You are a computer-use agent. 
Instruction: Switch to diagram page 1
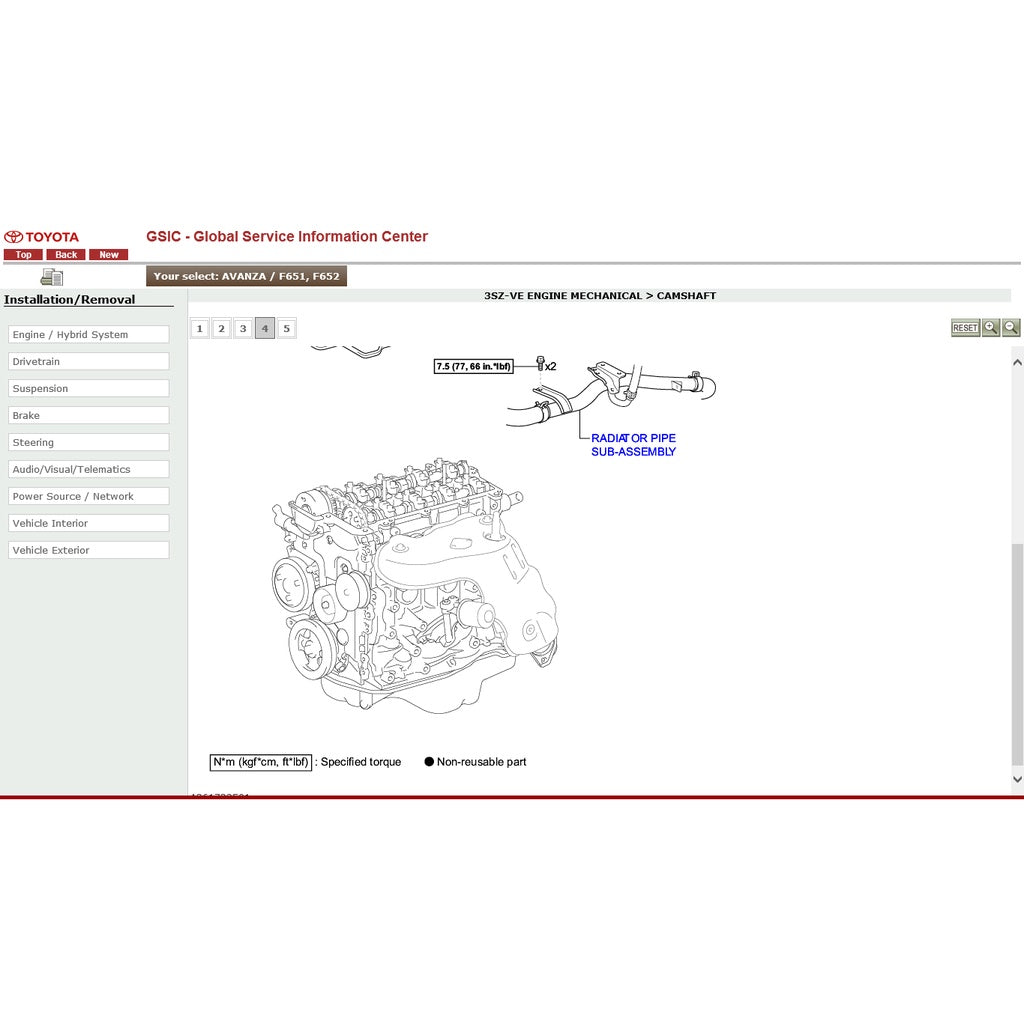coord(199,327)
